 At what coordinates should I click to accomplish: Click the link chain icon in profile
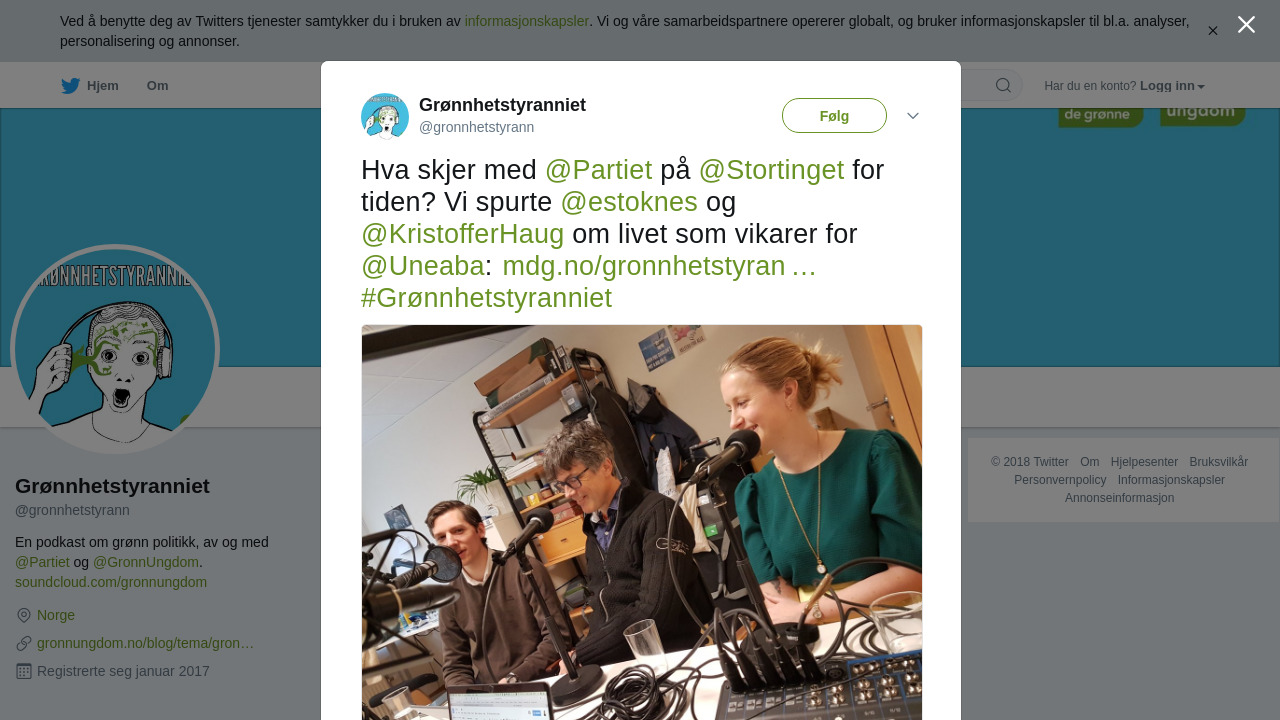(24, 643)
